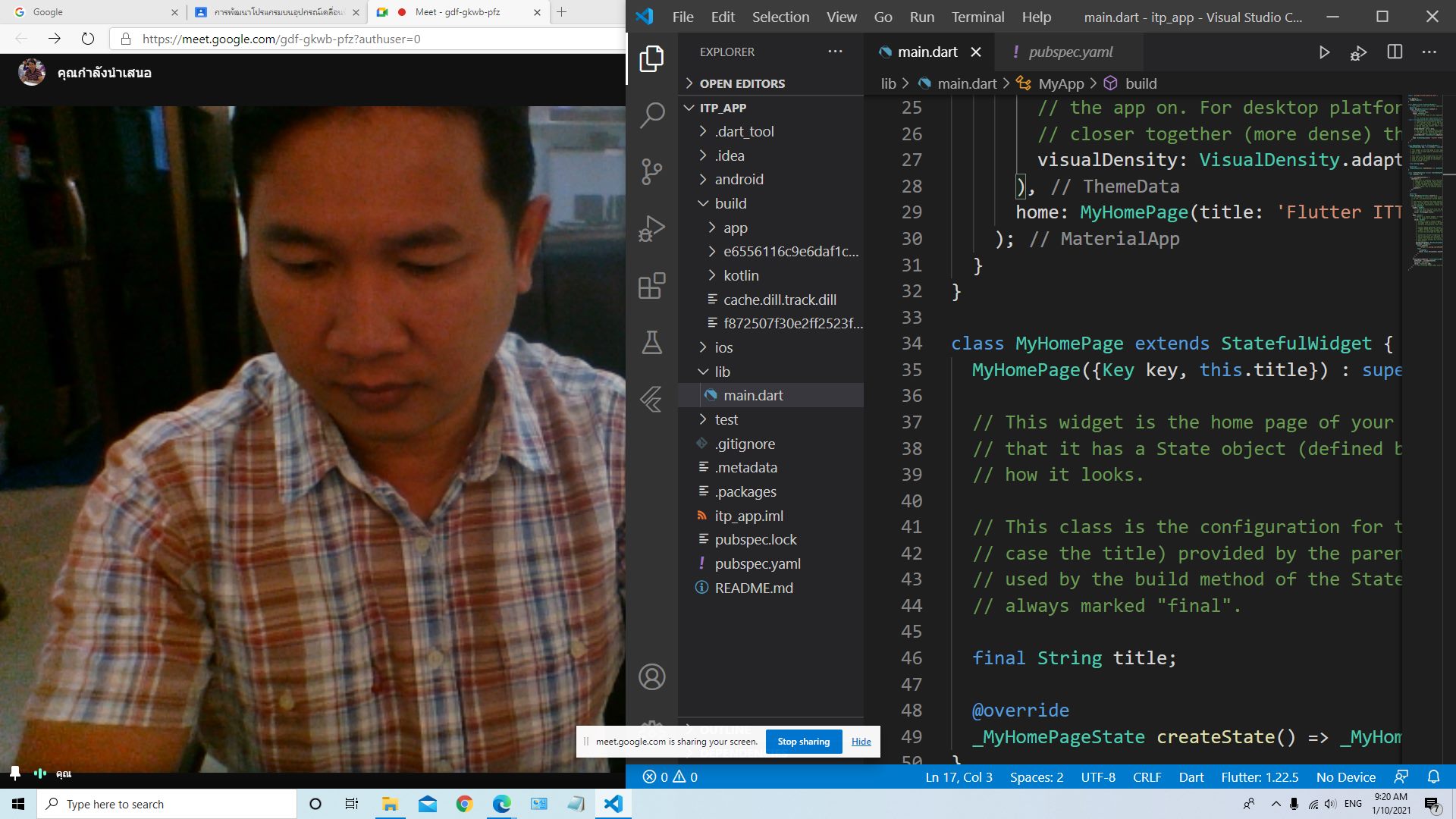Select the Source Control icon
Image resolution: width=1456 pixels, height=819 pixels.
(x=651, y=171)
